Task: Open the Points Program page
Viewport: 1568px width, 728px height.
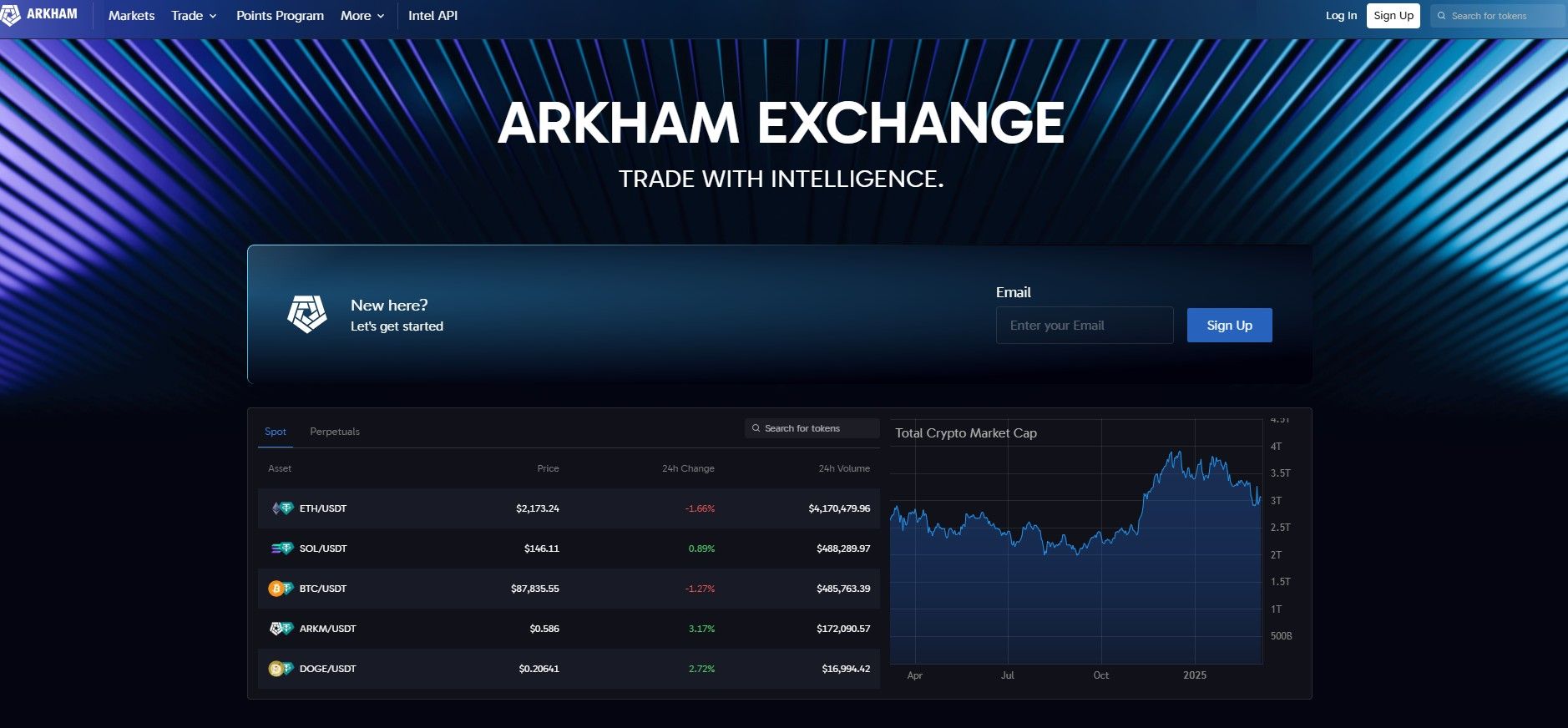Action: tap(280, 16)
